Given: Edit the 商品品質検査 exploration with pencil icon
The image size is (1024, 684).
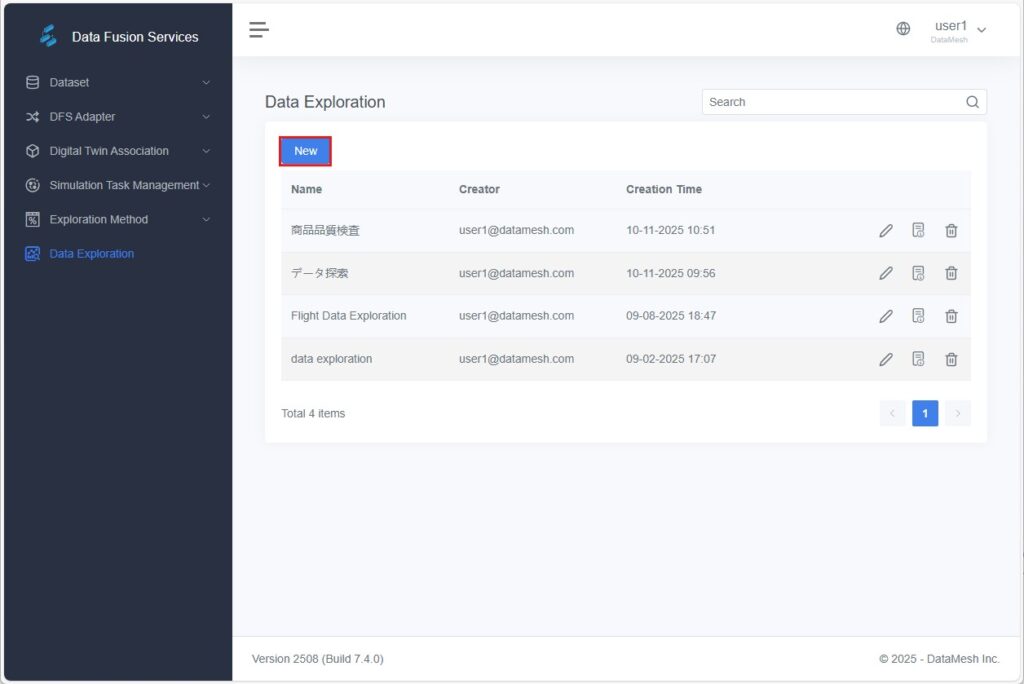Looking at the screenshot, I should pyautogui.click(x=886, y=231).
